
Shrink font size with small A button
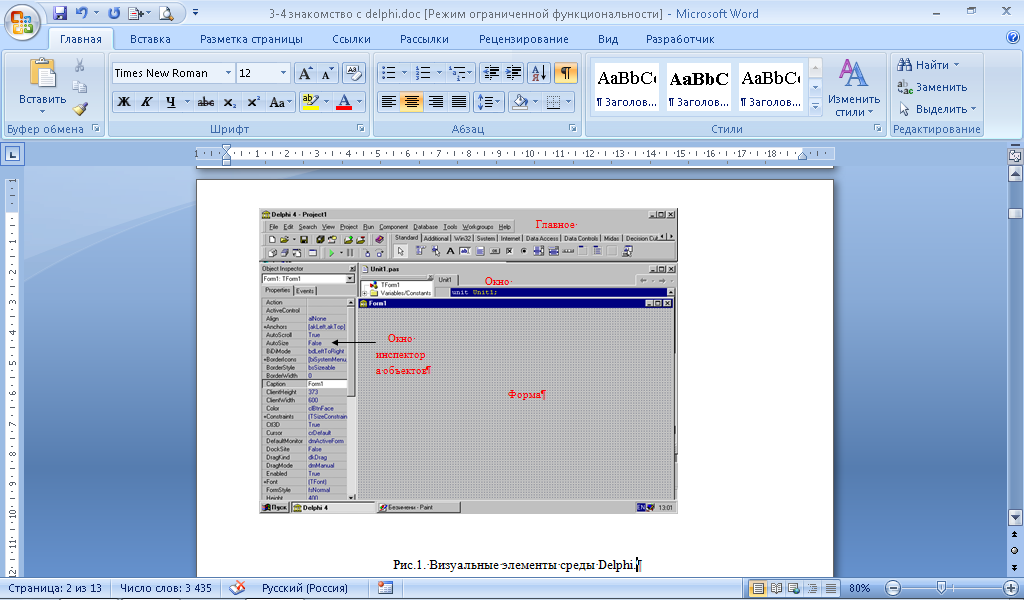327,73
